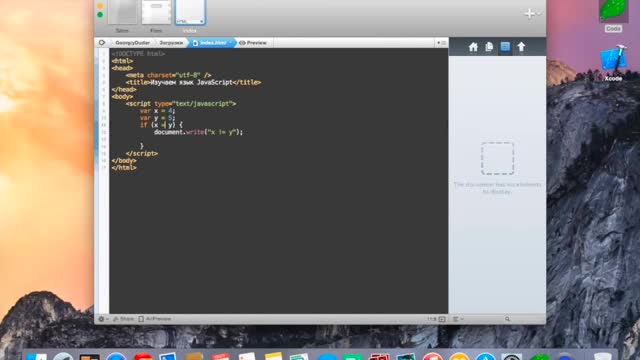Switch to the Preview tab
This screenshot has width=640, height=360.
[x=253, y=42]
